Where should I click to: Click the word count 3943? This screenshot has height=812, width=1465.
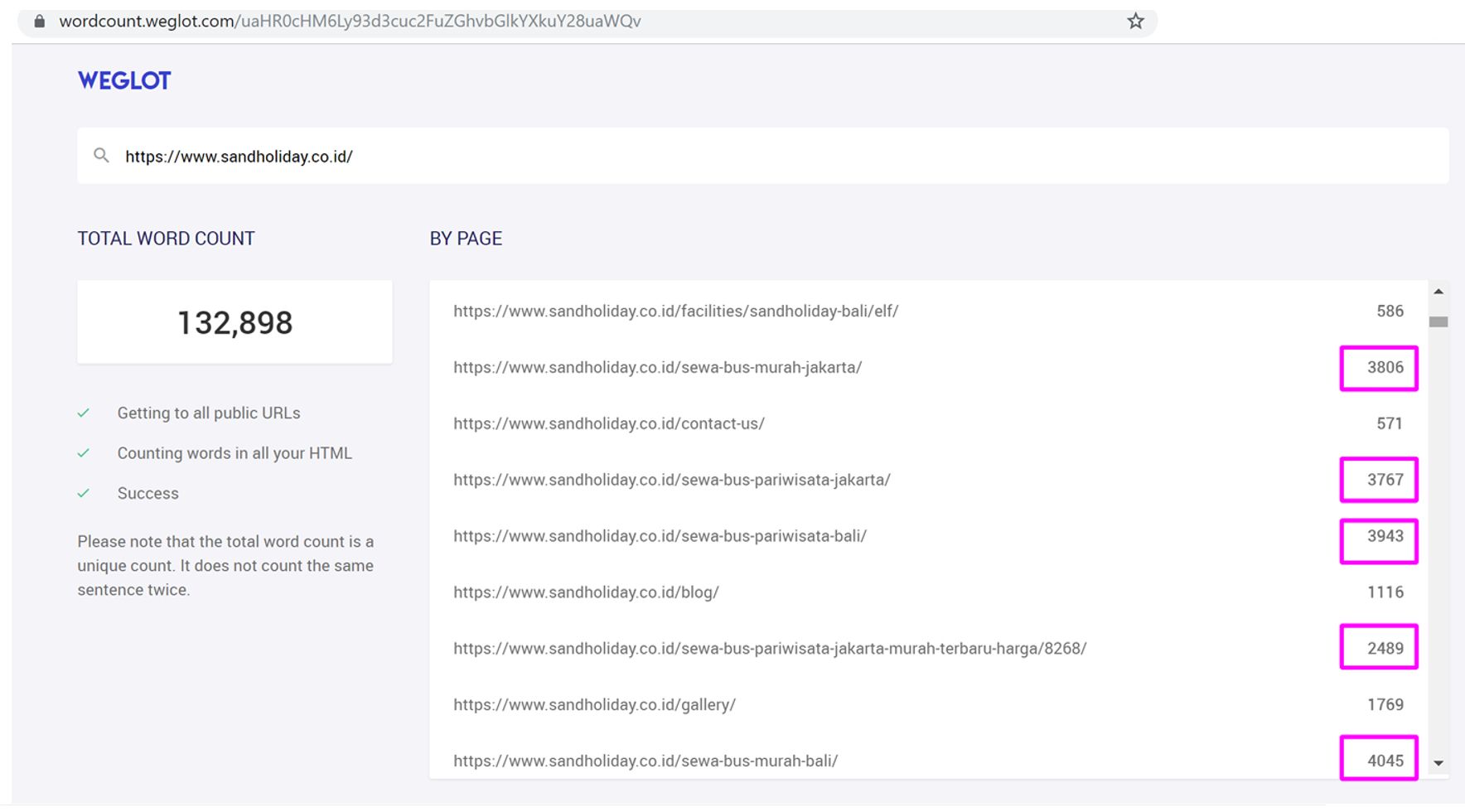pos(1385,536)
